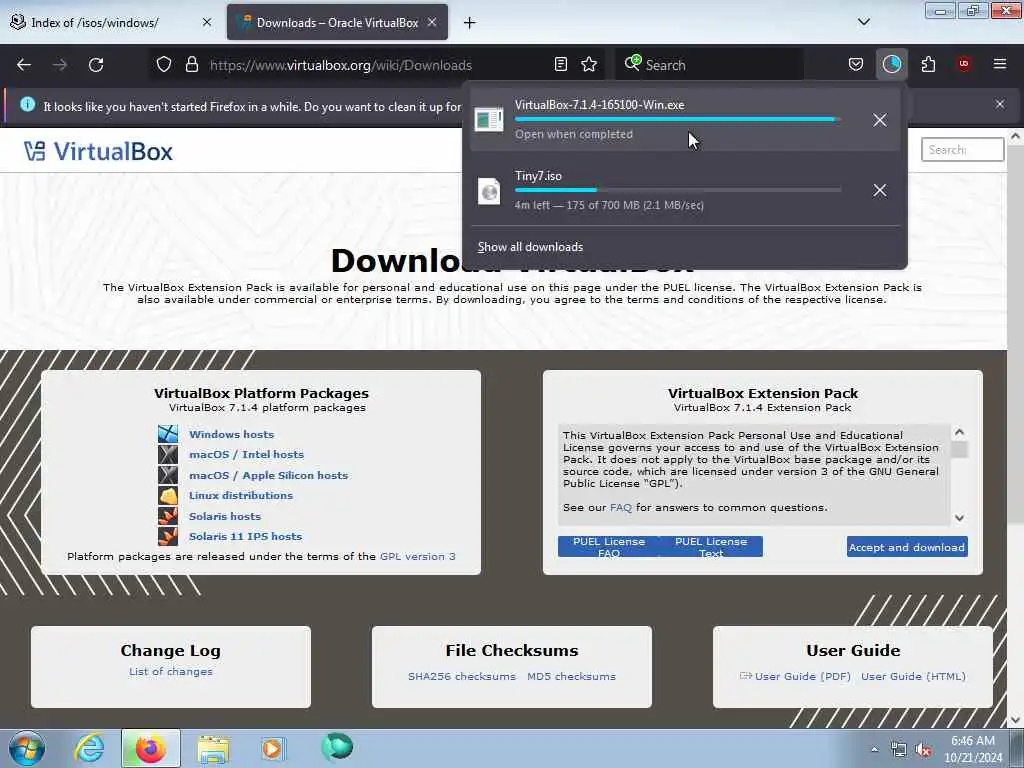Click the info icon in notification bar
The height and width of the screenshot is (768, 1024).
click(27, 104)
